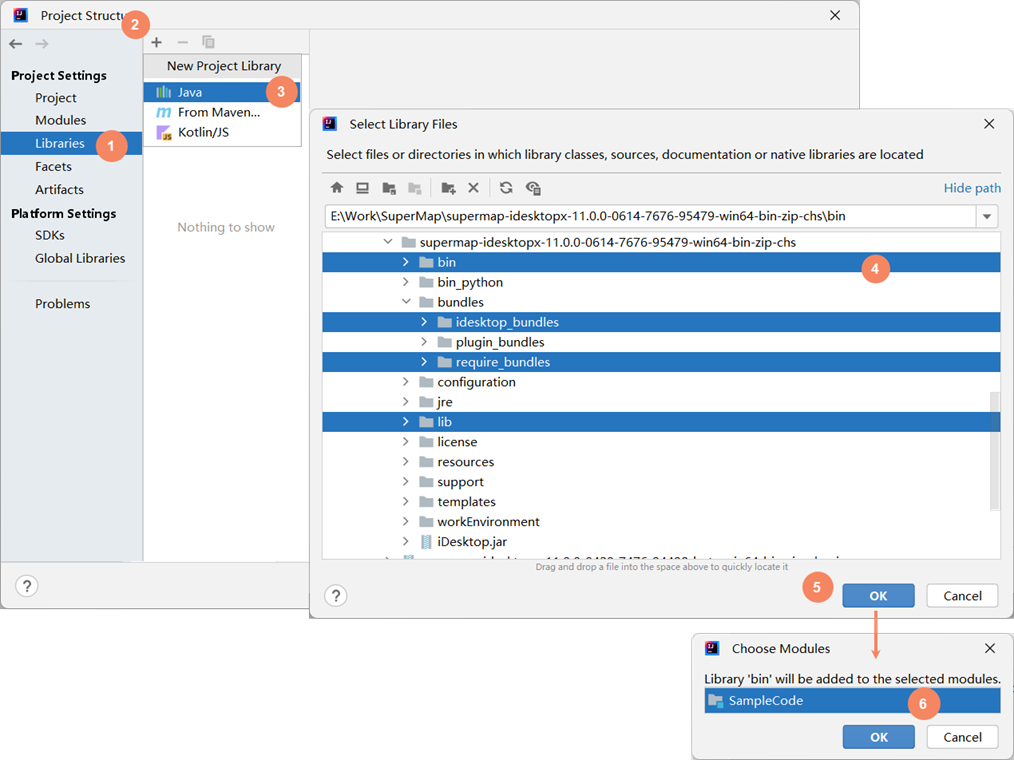1014x760 pixels.
Task: Click the Home directory icon
Action: 337,188
